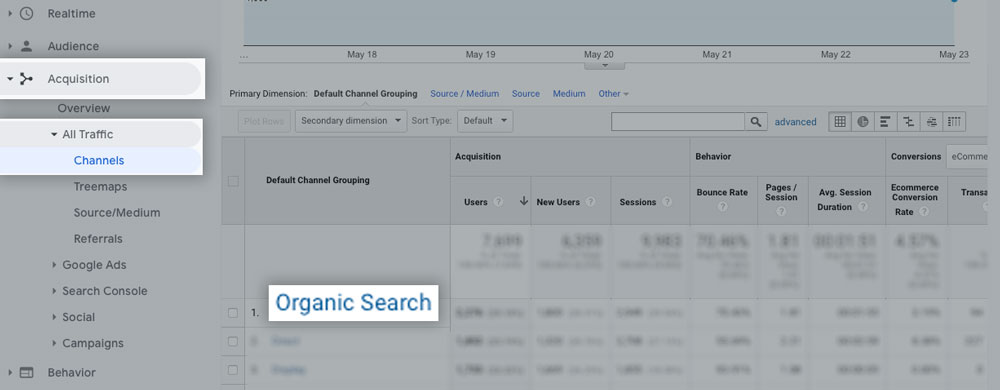Tick the select-all checkbox in table header

coord(233,181)
